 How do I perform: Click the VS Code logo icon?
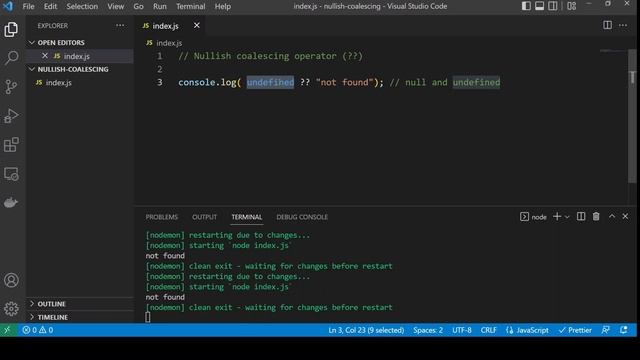pos(8,6)
